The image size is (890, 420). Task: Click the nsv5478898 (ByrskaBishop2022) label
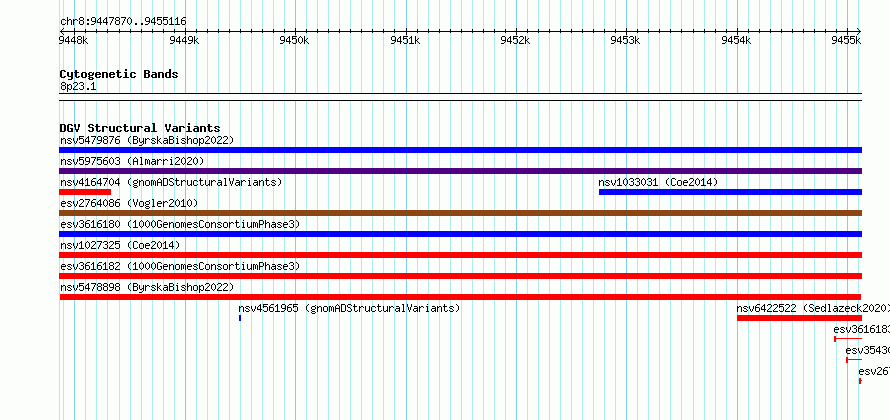147,287
